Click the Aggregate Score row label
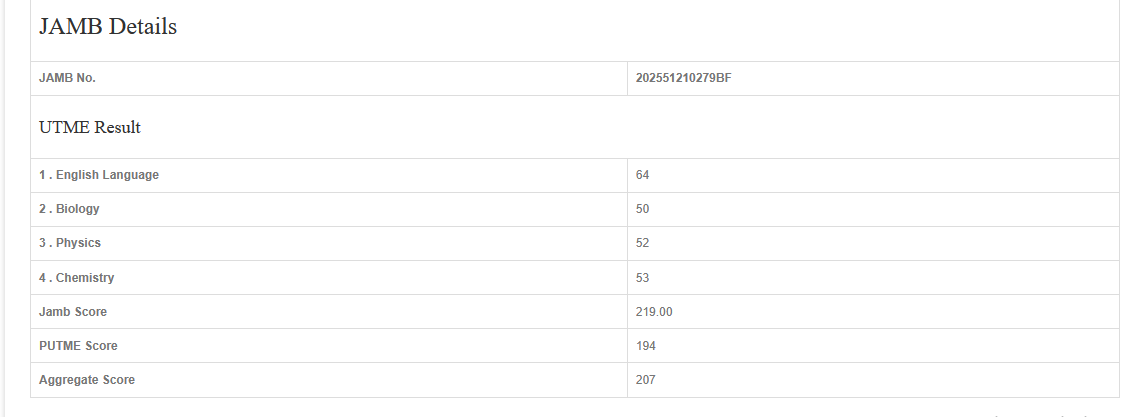1122x417 pixels. point(87,380)
